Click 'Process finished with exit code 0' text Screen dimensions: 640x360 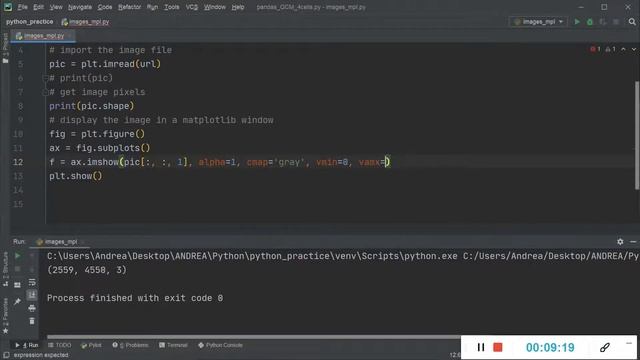point(135,298)
